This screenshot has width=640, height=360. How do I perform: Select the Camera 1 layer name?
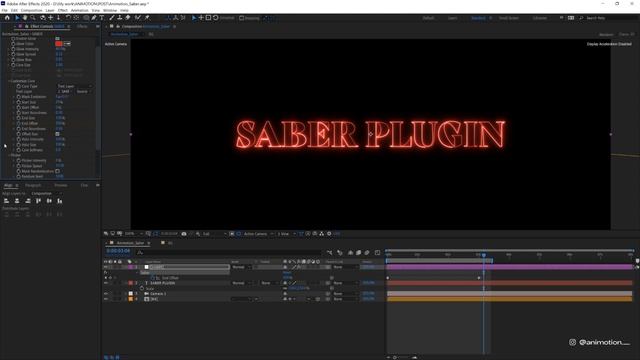coord(158,293)
